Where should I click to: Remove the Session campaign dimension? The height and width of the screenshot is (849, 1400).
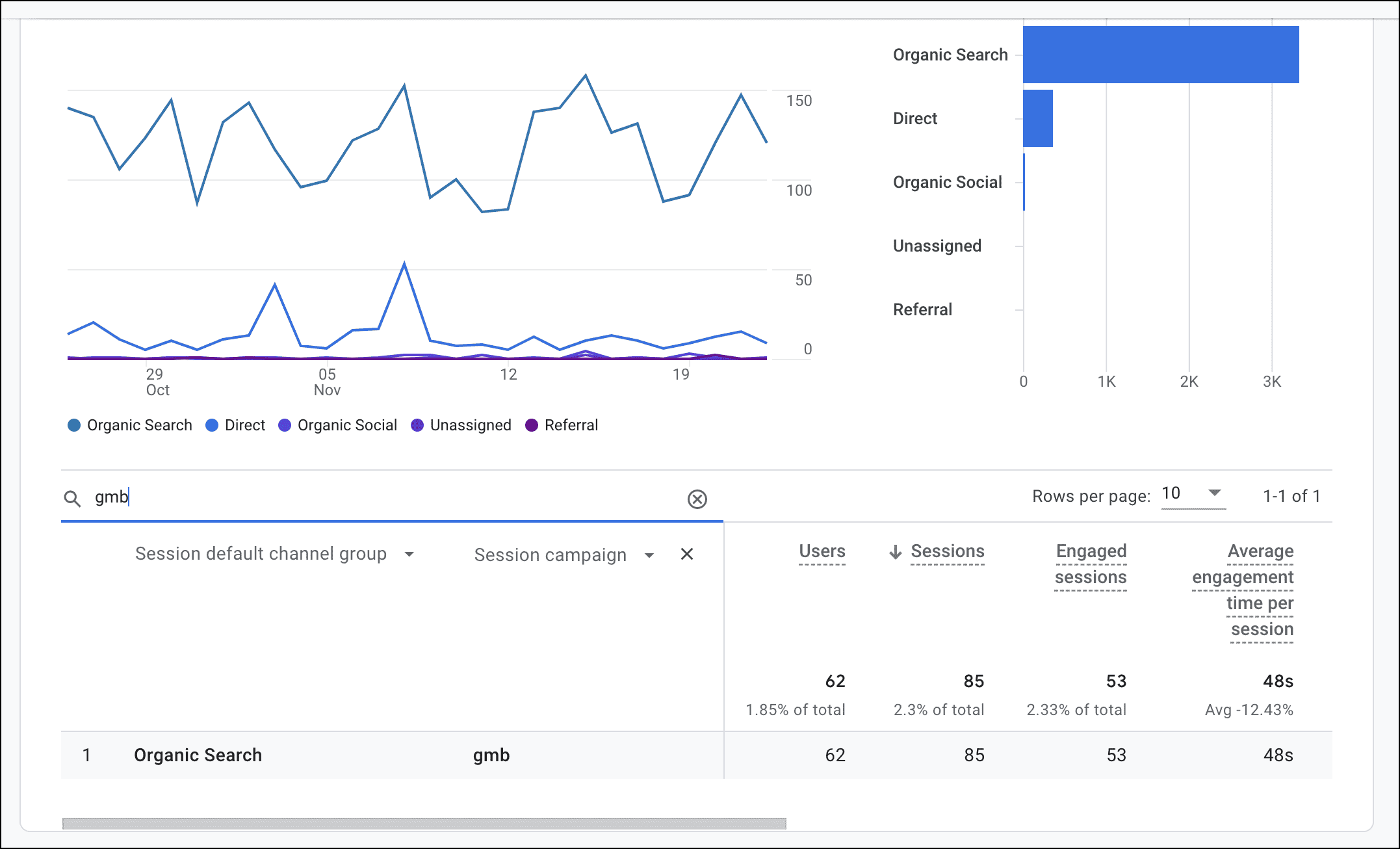pos(687,555)
